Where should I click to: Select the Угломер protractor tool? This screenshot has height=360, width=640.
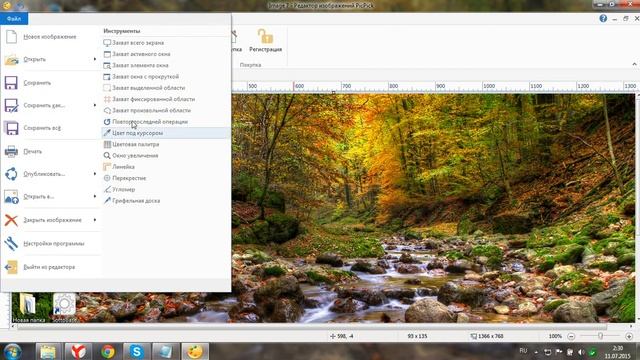[x=165, y=189]
